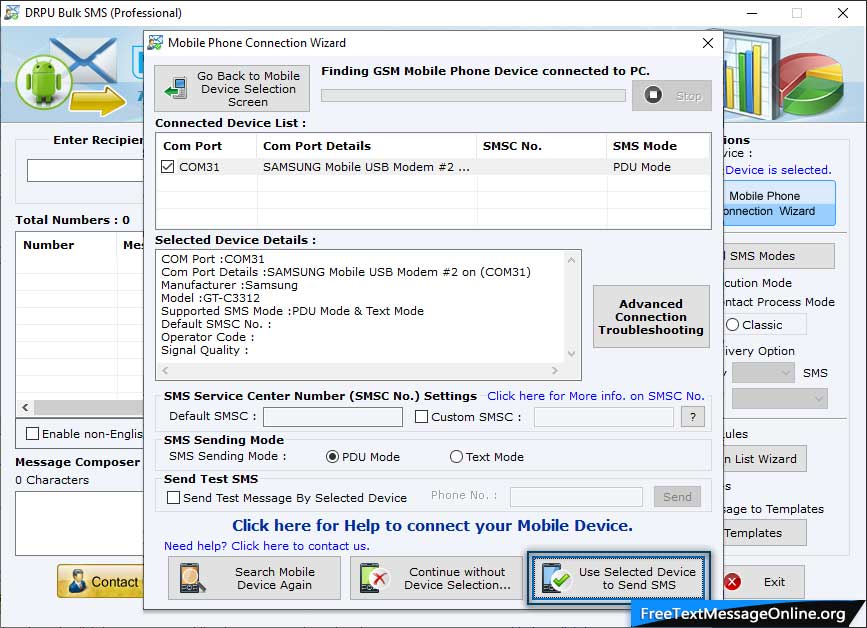Open Click here for Help to connect your Mobile Device

[432, 525]
